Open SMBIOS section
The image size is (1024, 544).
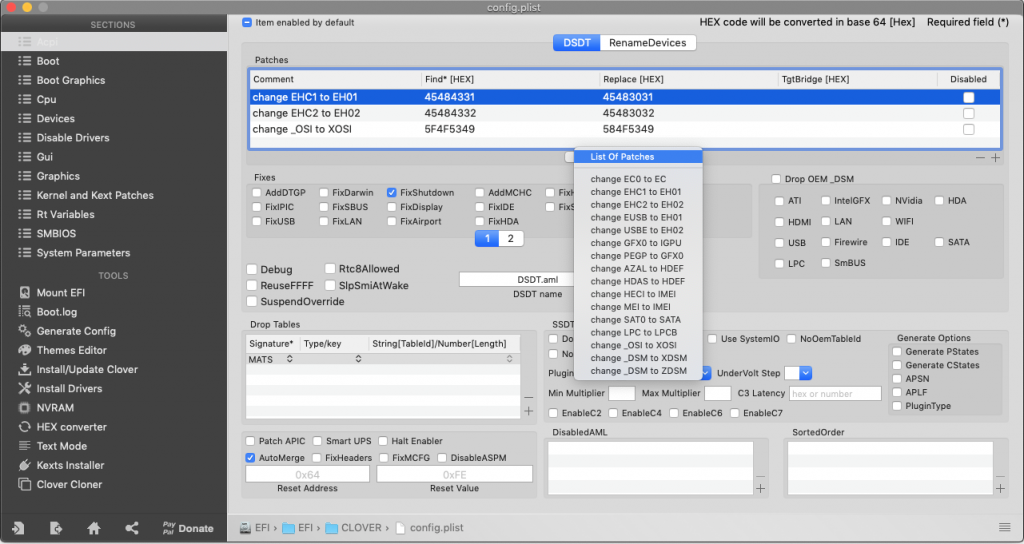pyautogui.click(x=56, y=233)
